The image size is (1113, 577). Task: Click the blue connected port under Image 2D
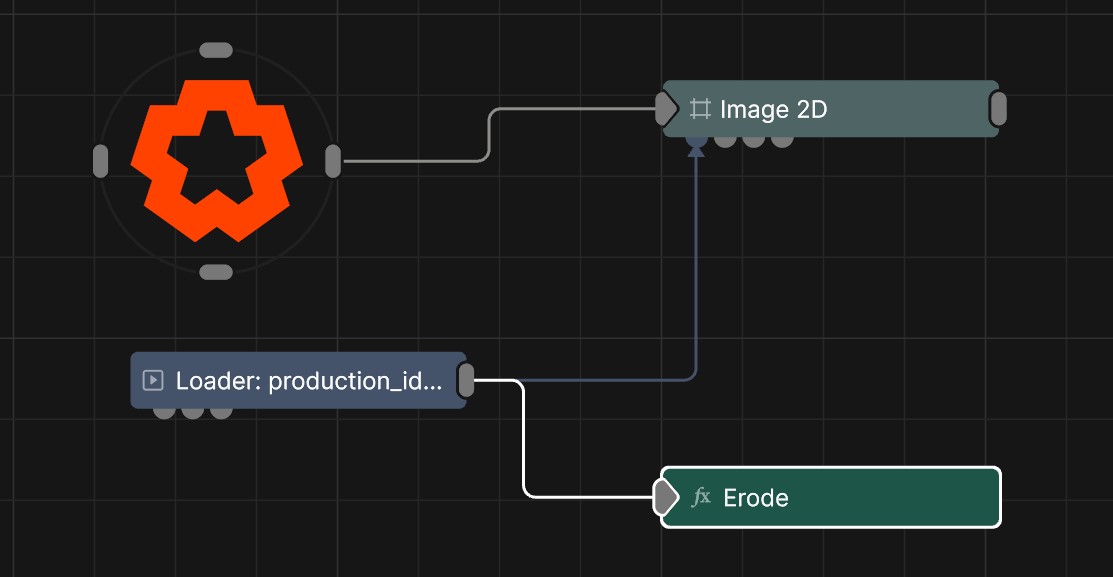[x=696, y=142]
